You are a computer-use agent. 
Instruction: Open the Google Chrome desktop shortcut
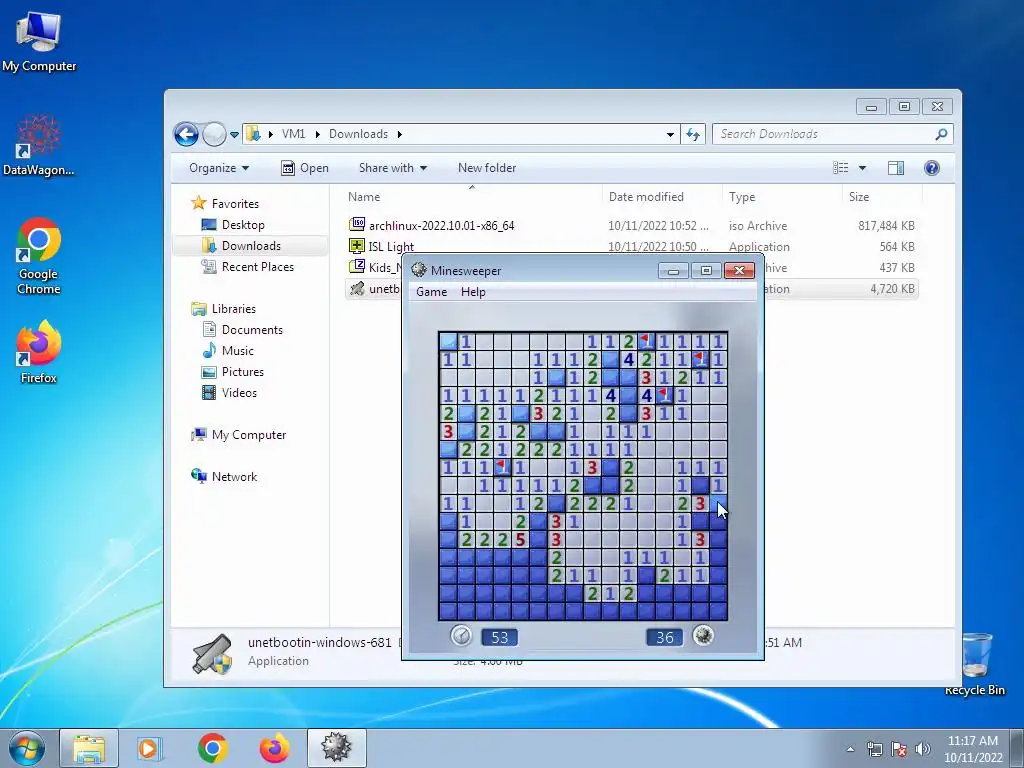point(39,256)
